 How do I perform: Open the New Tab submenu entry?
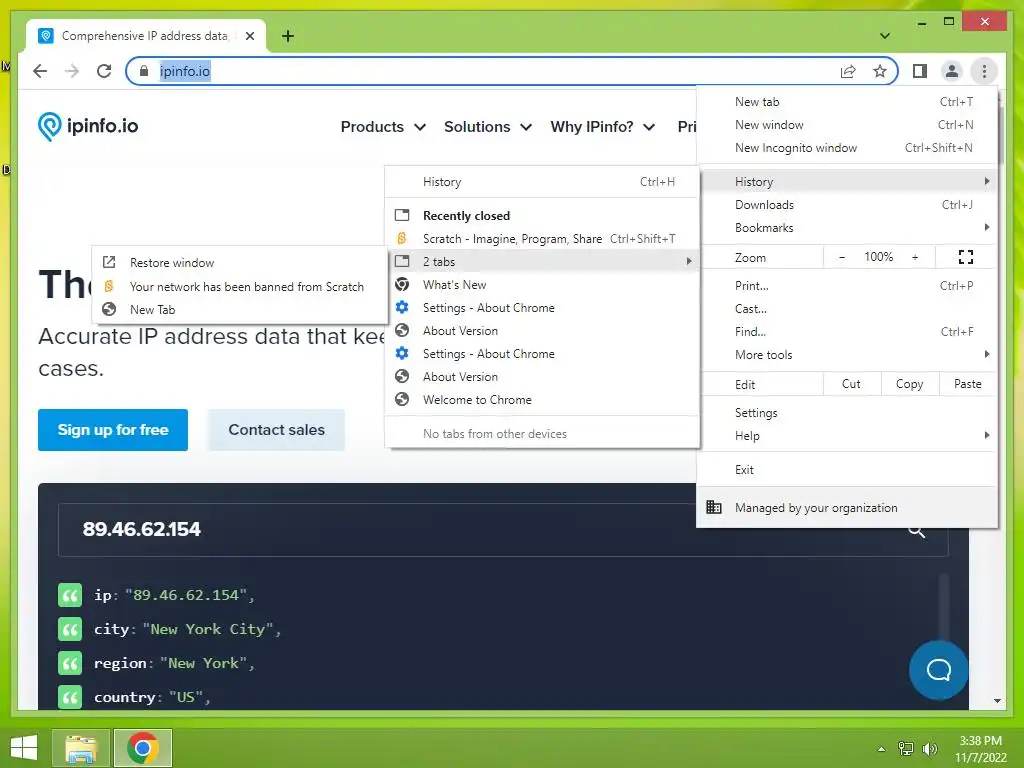pyautogui.click(x=240, y=310)
